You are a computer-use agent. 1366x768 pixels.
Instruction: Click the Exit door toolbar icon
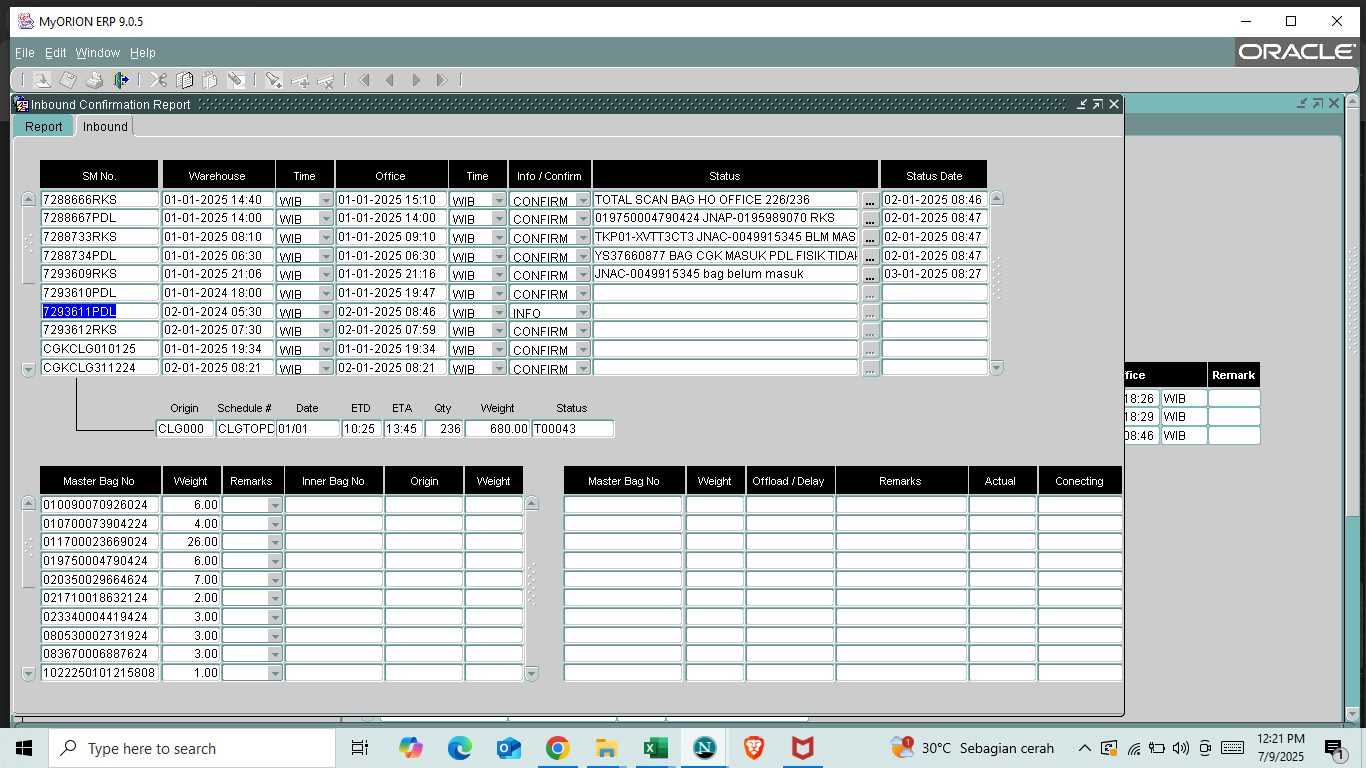pyautogui.click(x=121, y=80)
